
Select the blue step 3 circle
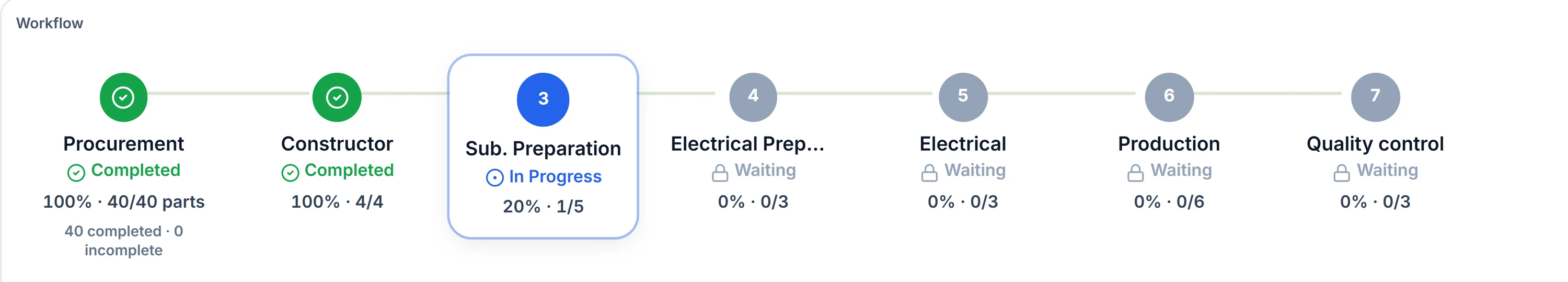(543, 99)
